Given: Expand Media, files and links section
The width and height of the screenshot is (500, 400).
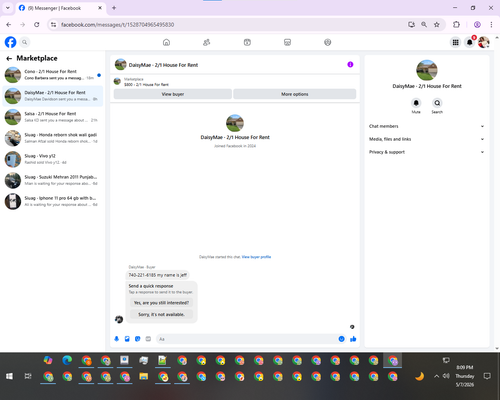Looking at the screenshot, I should [426, 139].
